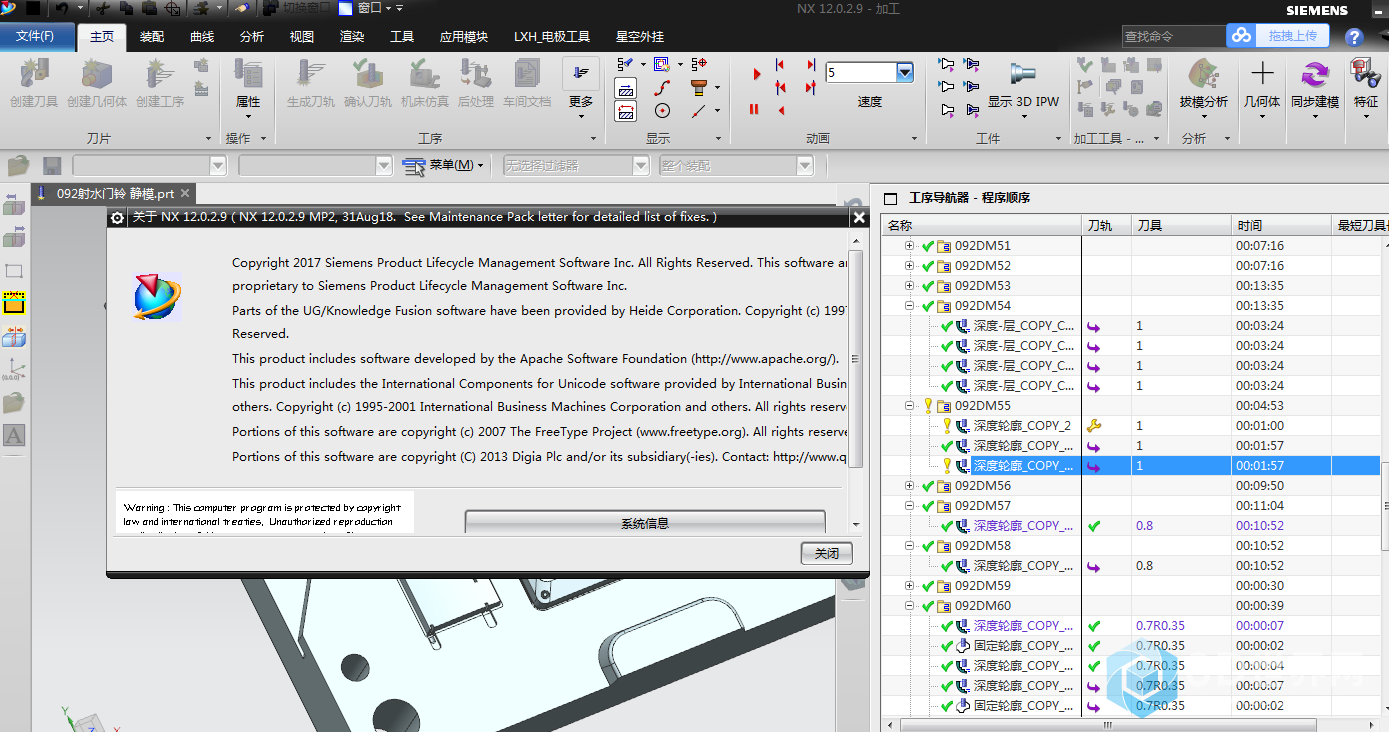This screenshot has height=732, width=1389.
Task: Switch to Analysis (分析) ribbon tab
Action: [x=252, y=37]
